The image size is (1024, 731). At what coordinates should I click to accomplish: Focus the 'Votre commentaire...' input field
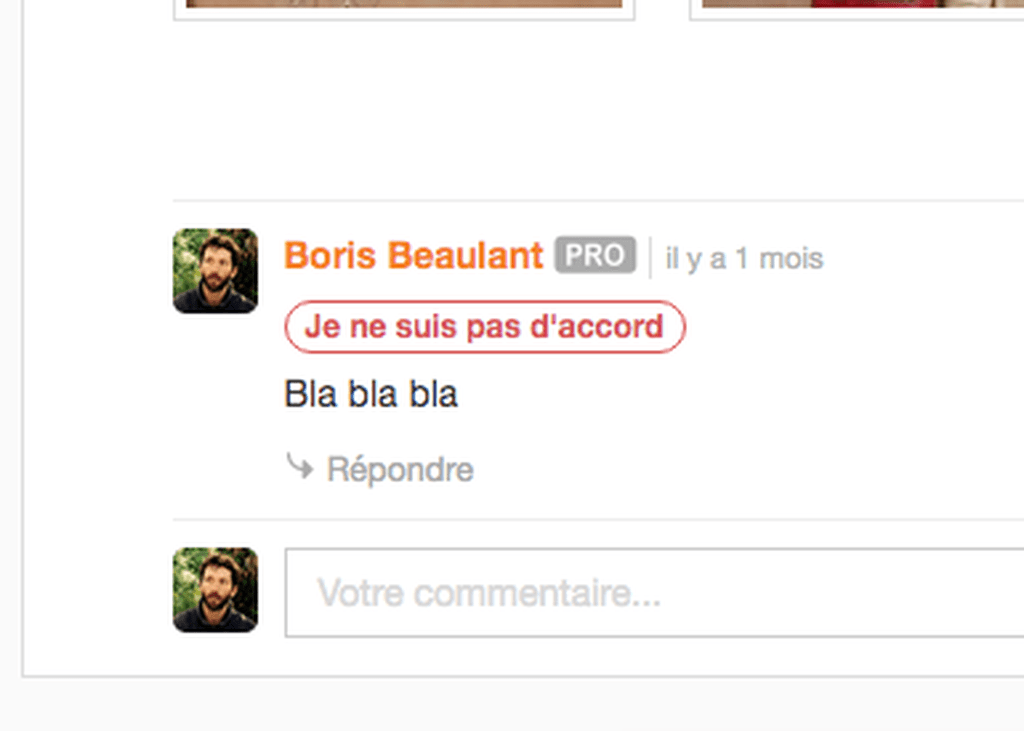click(x=654, y=593)
